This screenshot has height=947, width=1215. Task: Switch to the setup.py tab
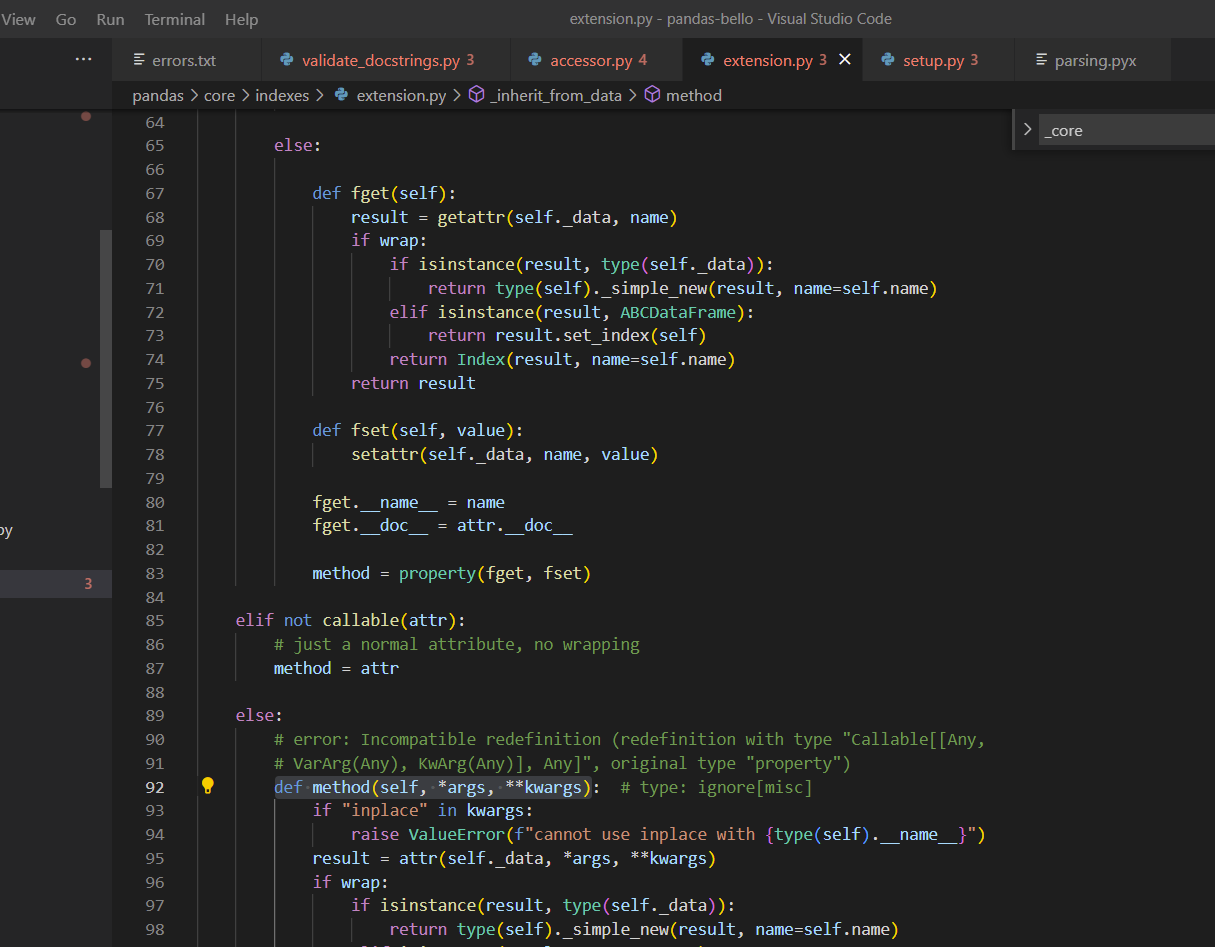(x=939, y=60)
